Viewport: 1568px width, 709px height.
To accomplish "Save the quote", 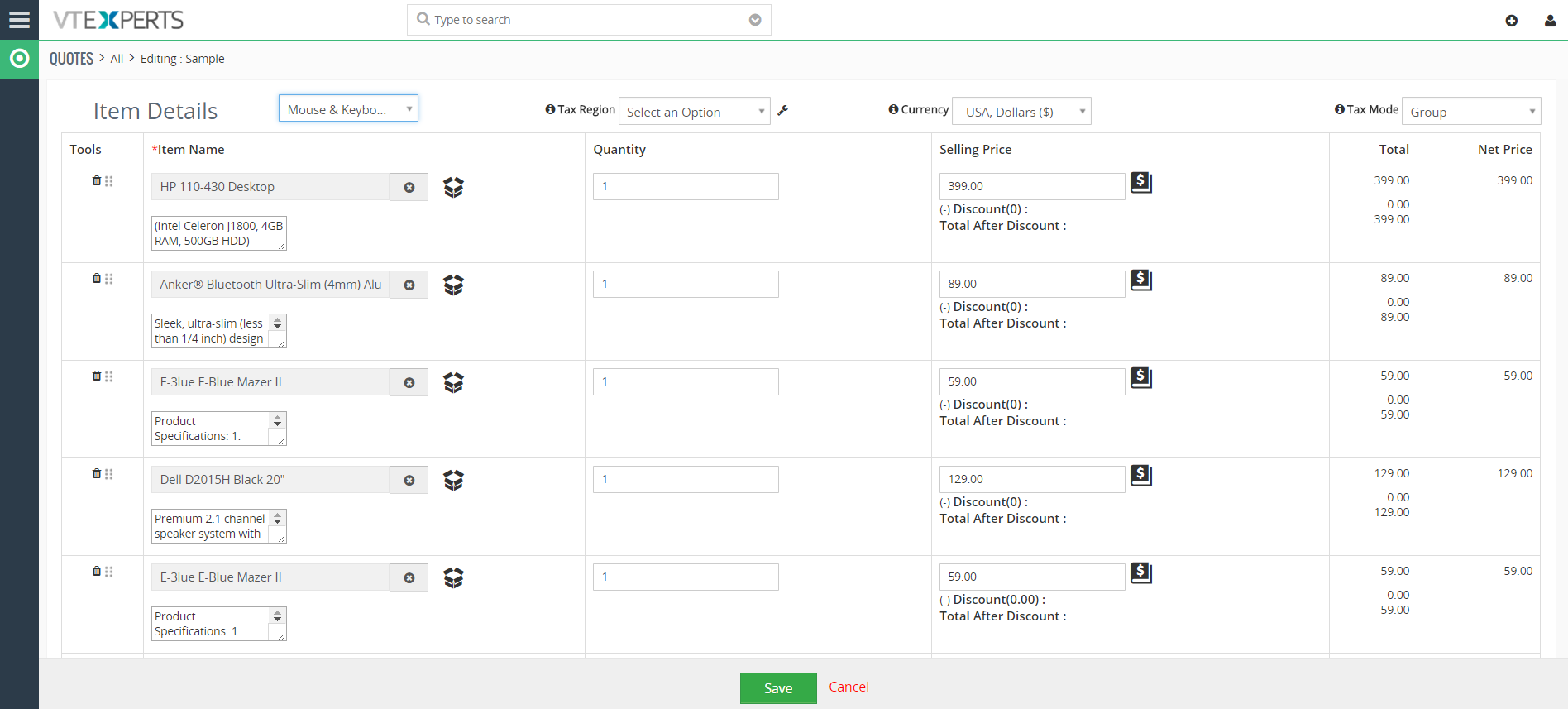I will [778, 688].
